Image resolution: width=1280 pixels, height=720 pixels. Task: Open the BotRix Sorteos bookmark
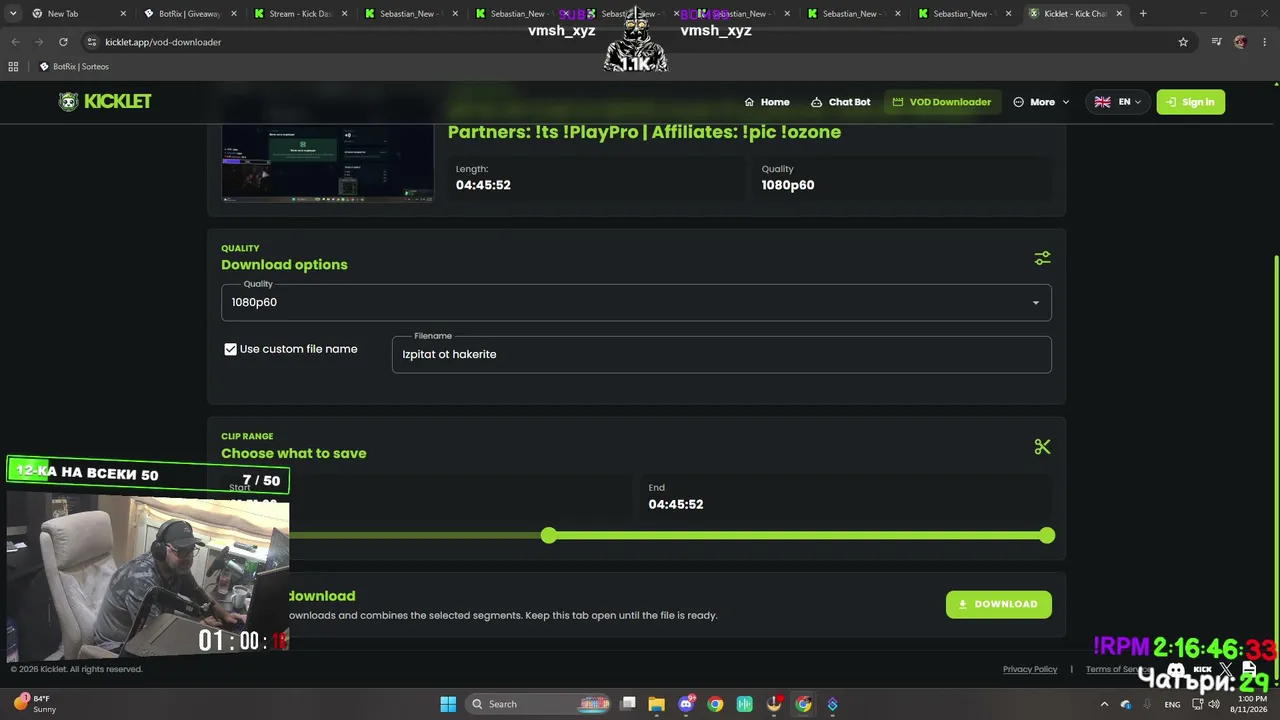[x=74, y=66]
